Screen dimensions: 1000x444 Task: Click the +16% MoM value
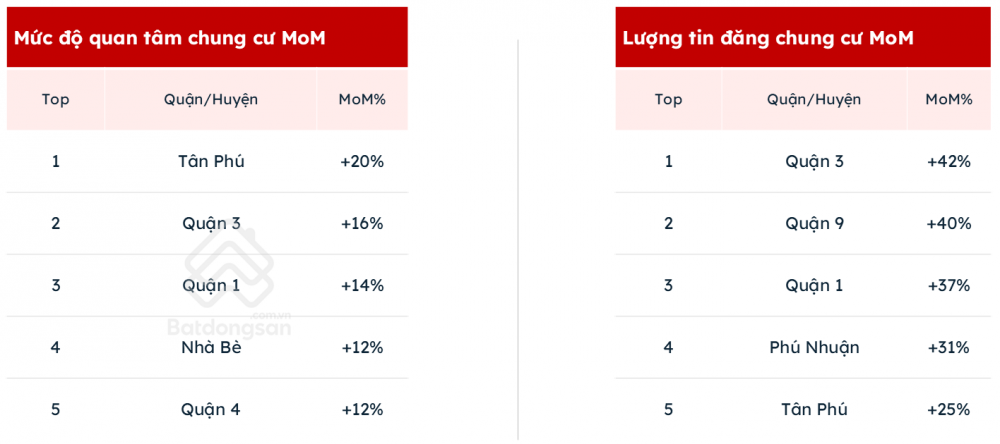point(362,223)
